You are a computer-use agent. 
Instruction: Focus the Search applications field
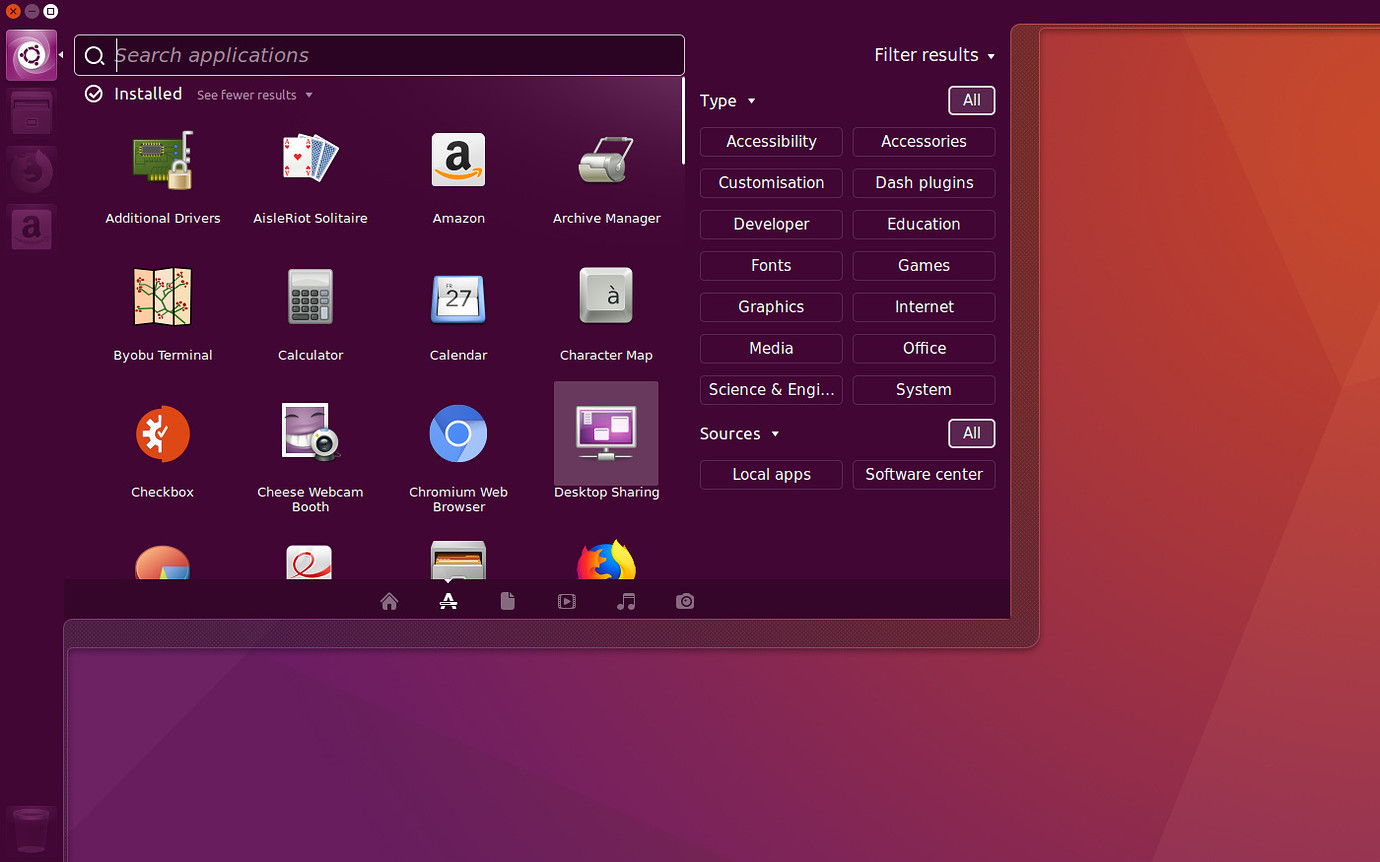(390, 56)
